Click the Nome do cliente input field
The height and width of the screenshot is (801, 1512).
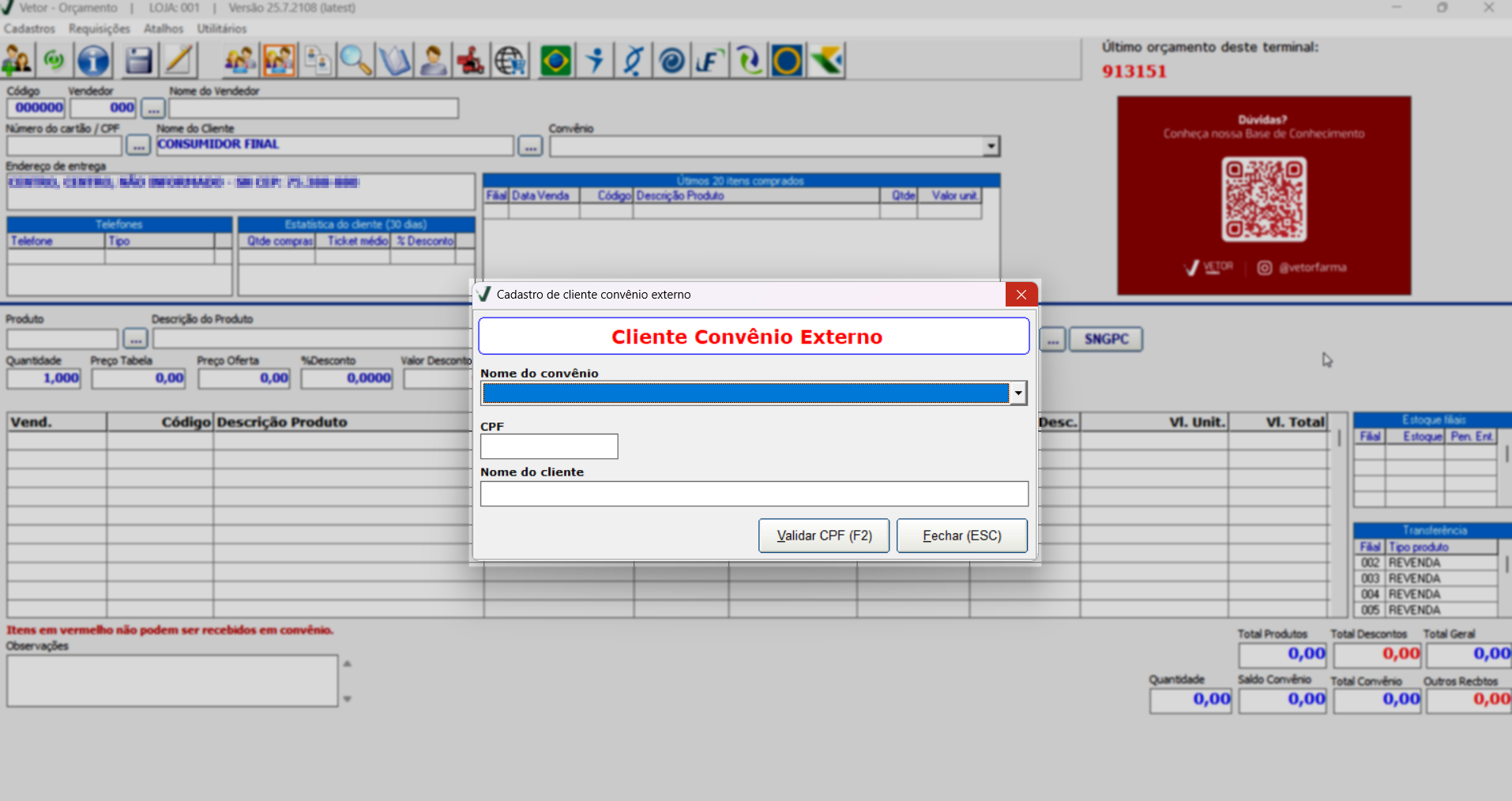(754, 494)
